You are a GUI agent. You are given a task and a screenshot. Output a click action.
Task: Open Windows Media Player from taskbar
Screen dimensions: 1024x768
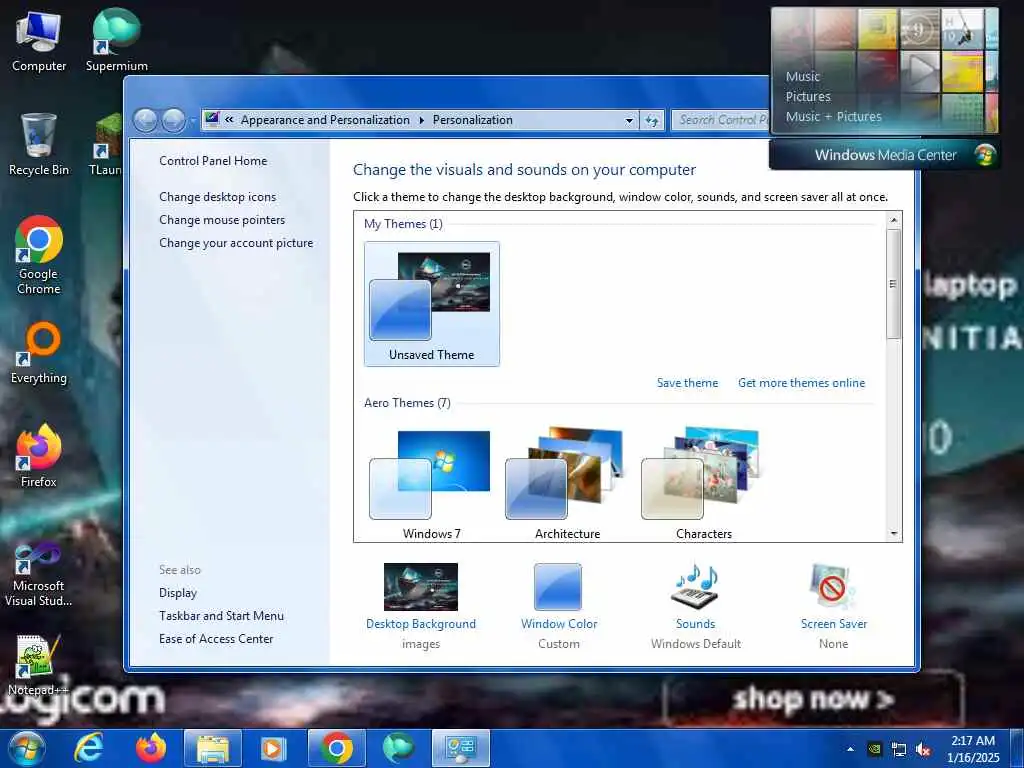(x=274, y=748)
